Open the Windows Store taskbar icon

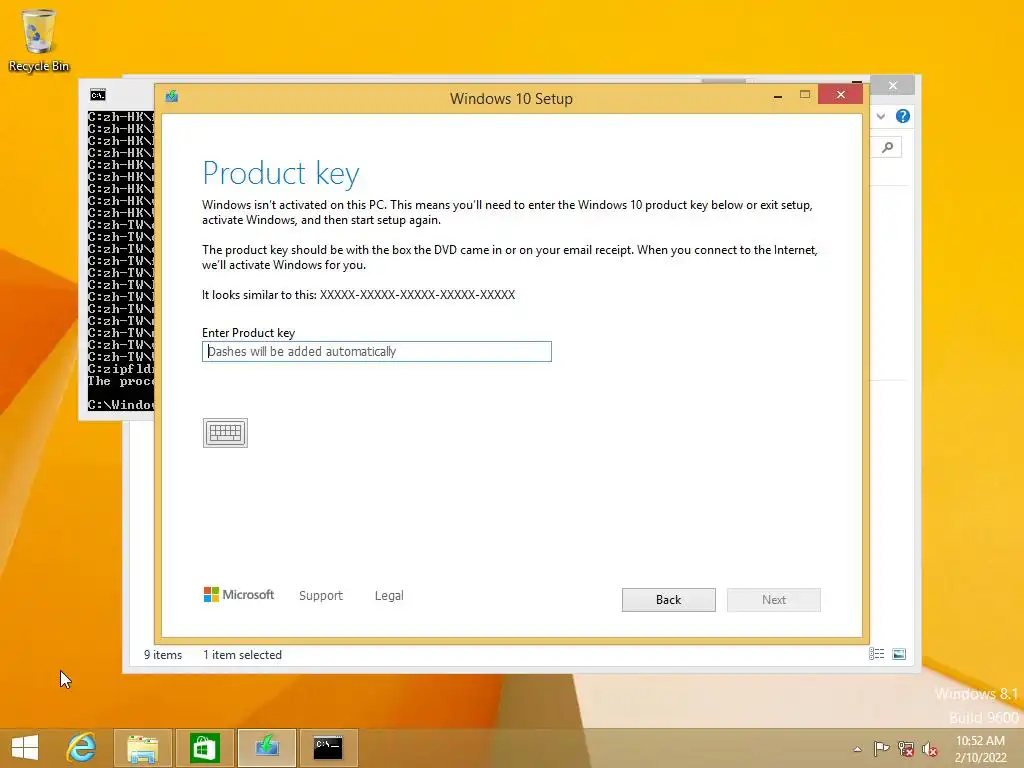[x=204, y=748]
